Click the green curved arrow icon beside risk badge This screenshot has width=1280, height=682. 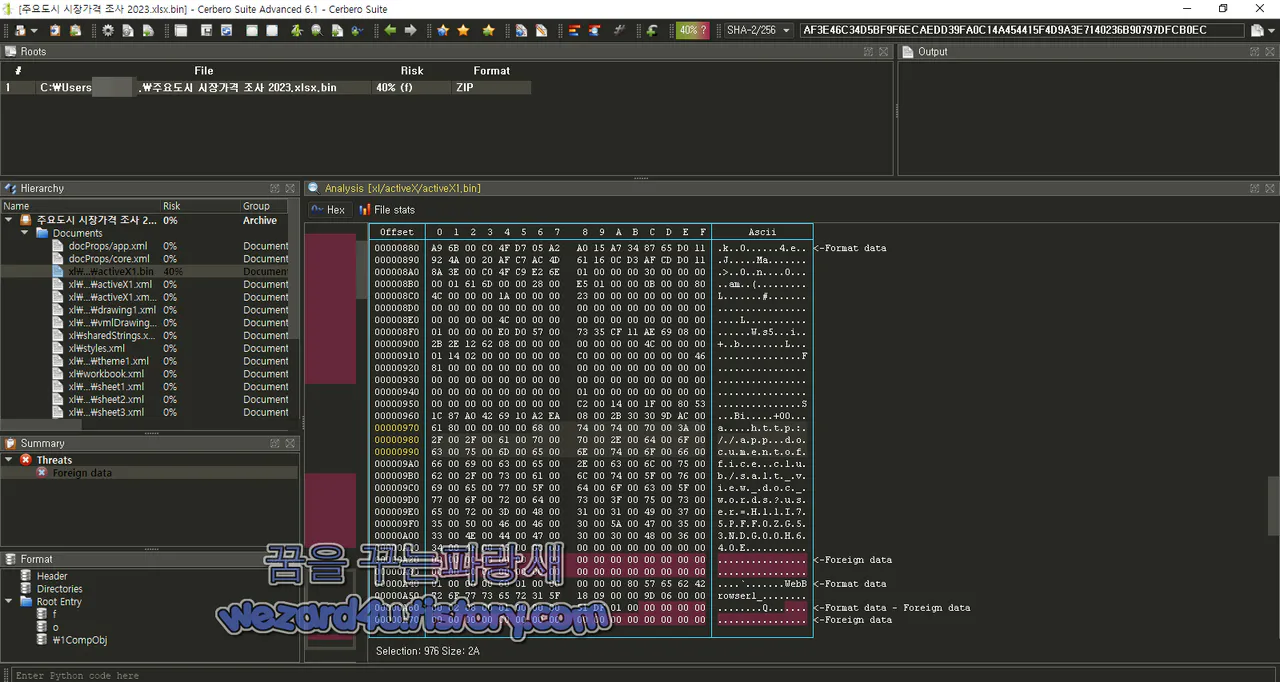[651, 30]
